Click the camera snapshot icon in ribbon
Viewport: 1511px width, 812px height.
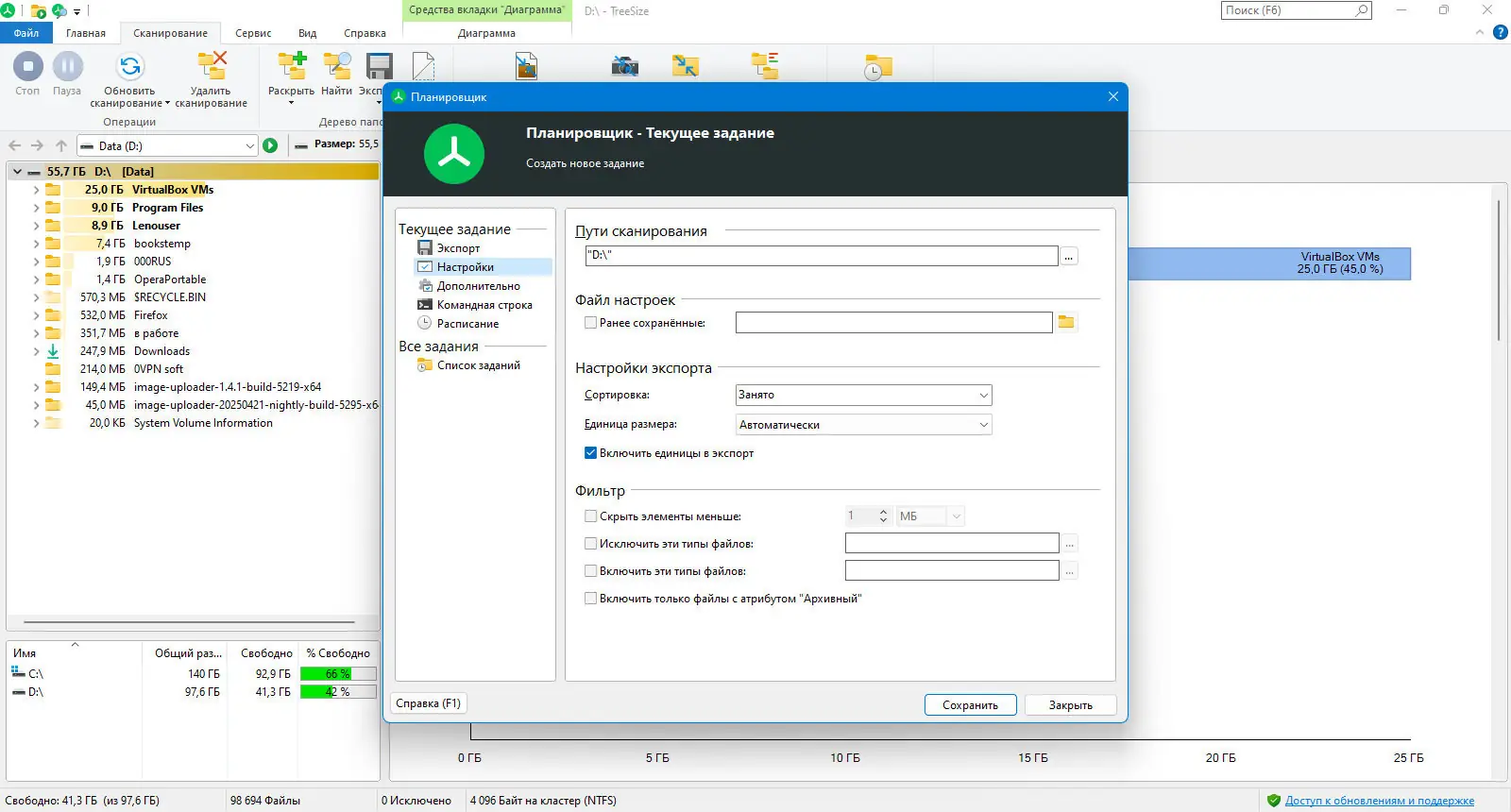coord(624,66)
